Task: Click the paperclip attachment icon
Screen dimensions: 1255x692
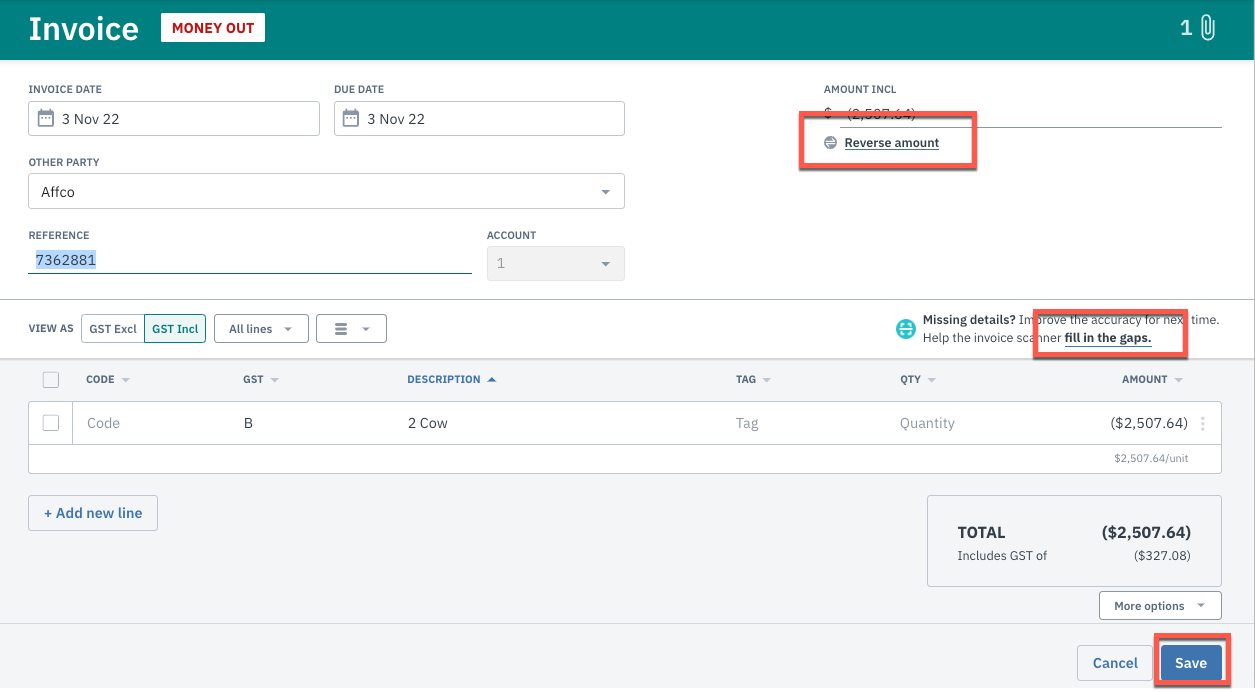Action: click(1207, 28)
